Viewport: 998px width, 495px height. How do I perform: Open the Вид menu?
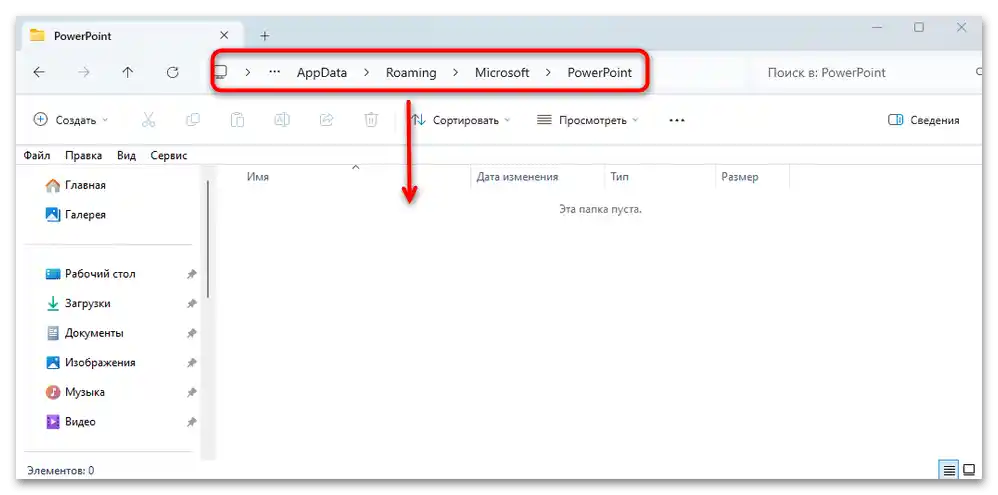pyautogui.click(x=127, y=155)
